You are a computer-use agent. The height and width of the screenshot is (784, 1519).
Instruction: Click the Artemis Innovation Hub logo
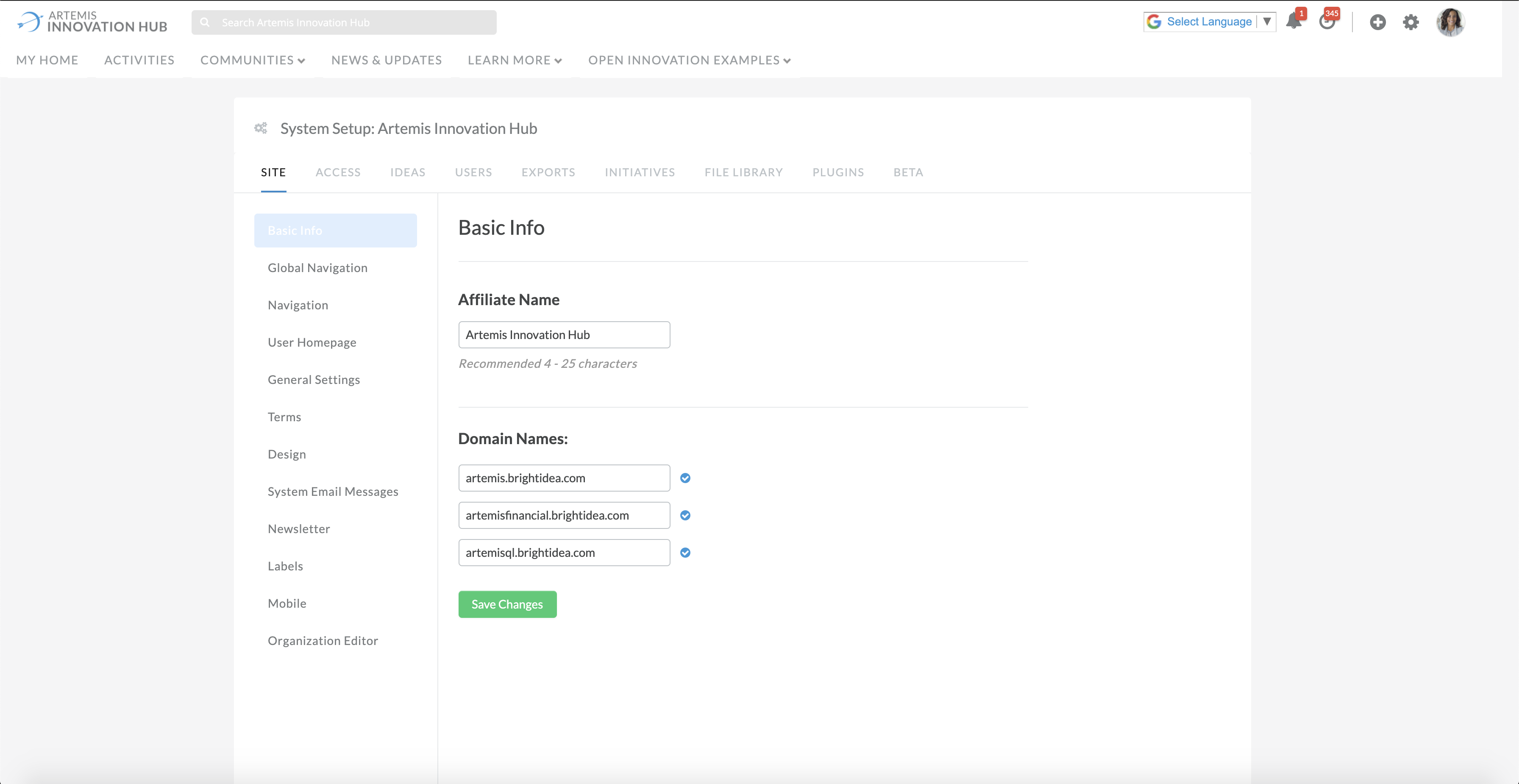coord(92,22)
